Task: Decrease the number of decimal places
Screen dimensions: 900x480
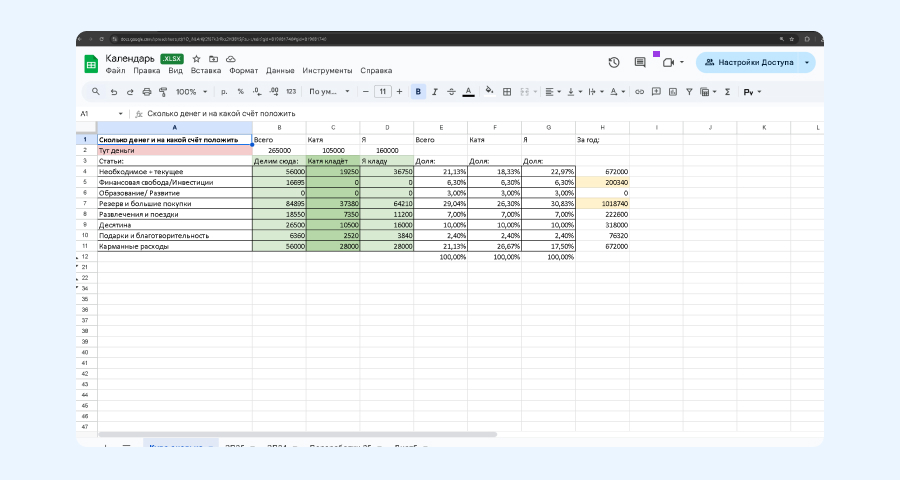Action: (x=257, y=92)
